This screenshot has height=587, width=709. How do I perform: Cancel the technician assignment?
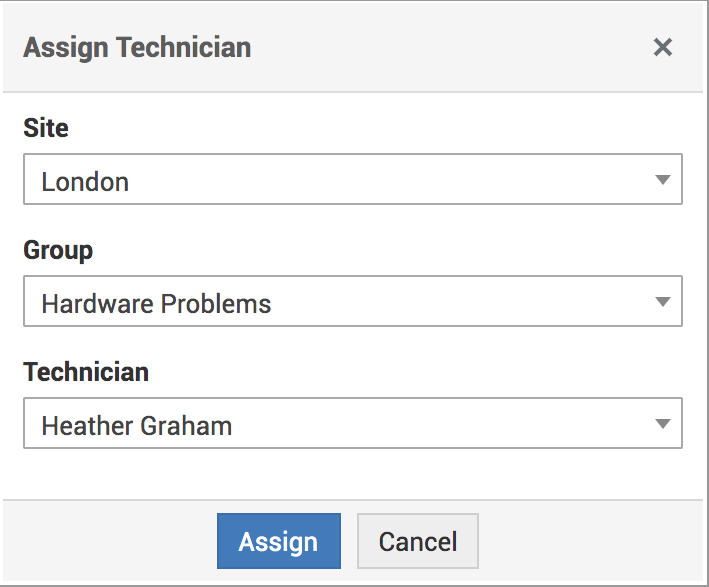(x=417, y=541)
